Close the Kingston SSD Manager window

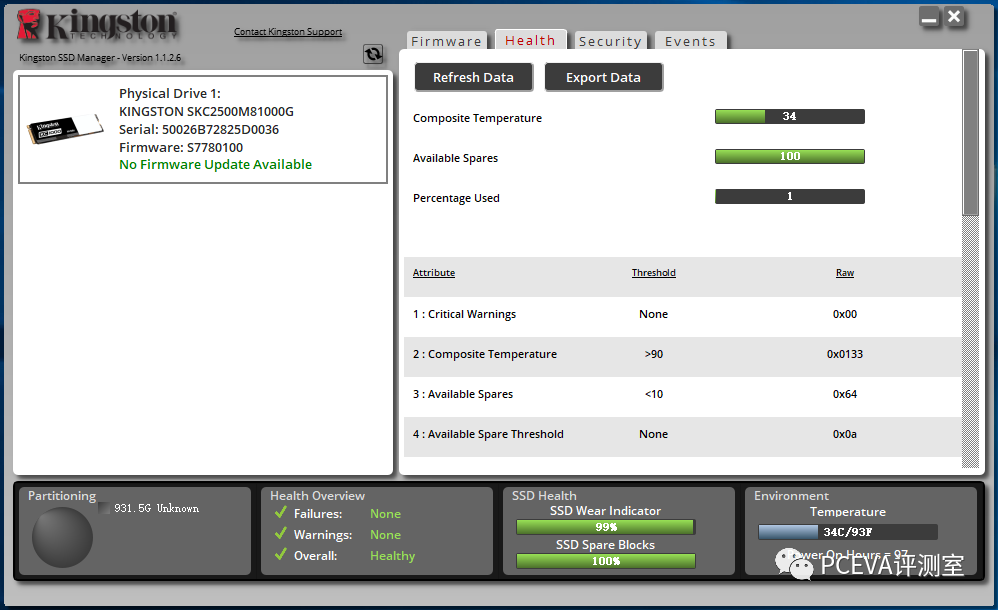coord(954,17)
